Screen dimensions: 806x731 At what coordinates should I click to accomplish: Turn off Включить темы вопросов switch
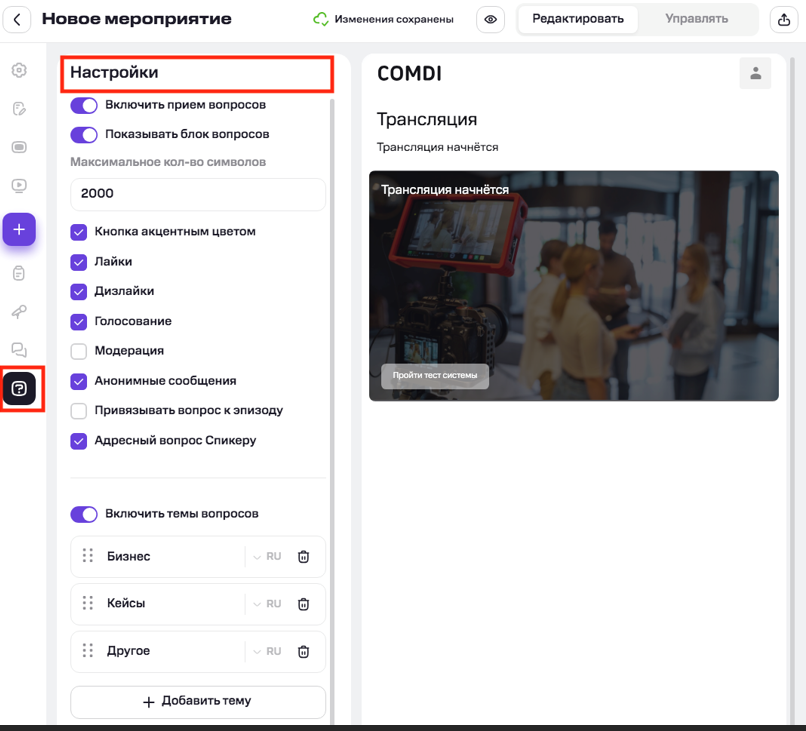tap(84, 514)
